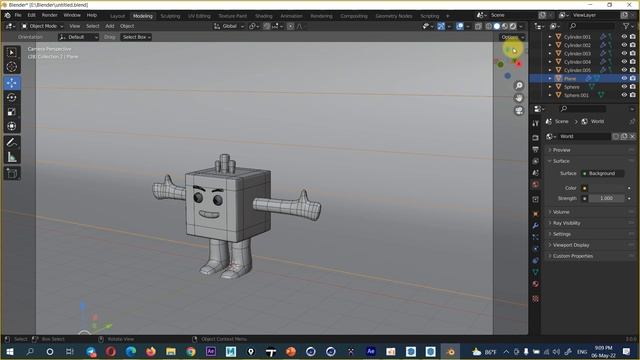This screenshot has height=360, width=640.
Task: Switch to the Sculpting workspace tab
Action: [170, 16]
